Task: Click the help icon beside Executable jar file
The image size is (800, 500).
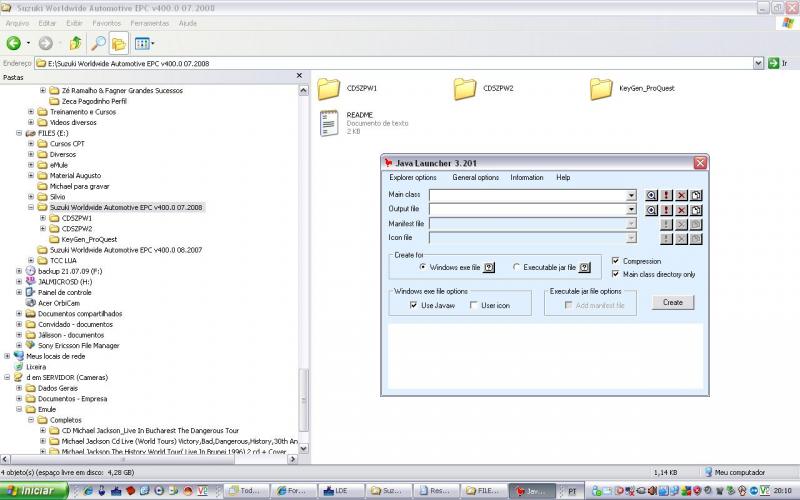Action: (585, 267)
